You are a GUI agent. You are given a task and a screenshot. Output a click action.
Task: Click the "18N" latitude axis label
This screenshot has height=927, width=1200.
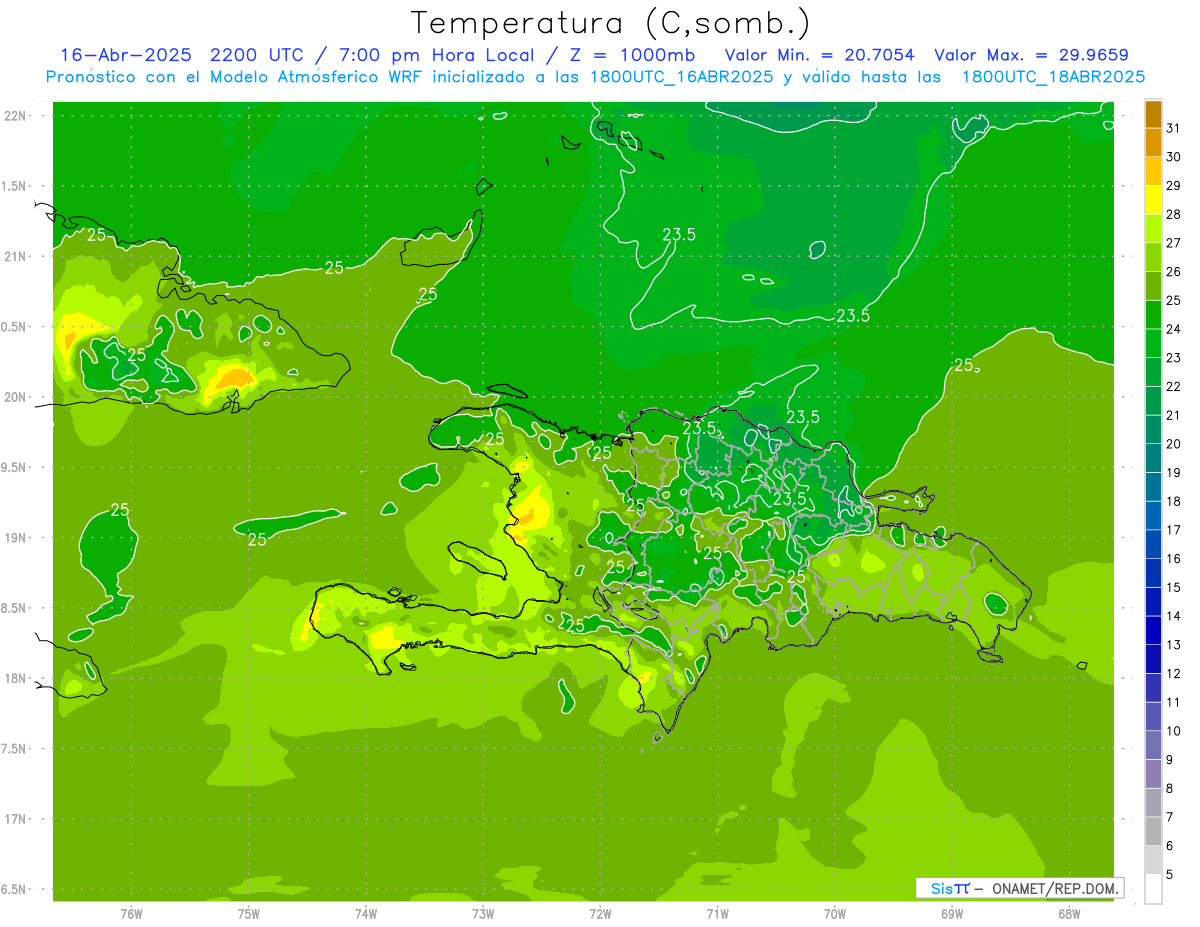[x=16, y=679]
